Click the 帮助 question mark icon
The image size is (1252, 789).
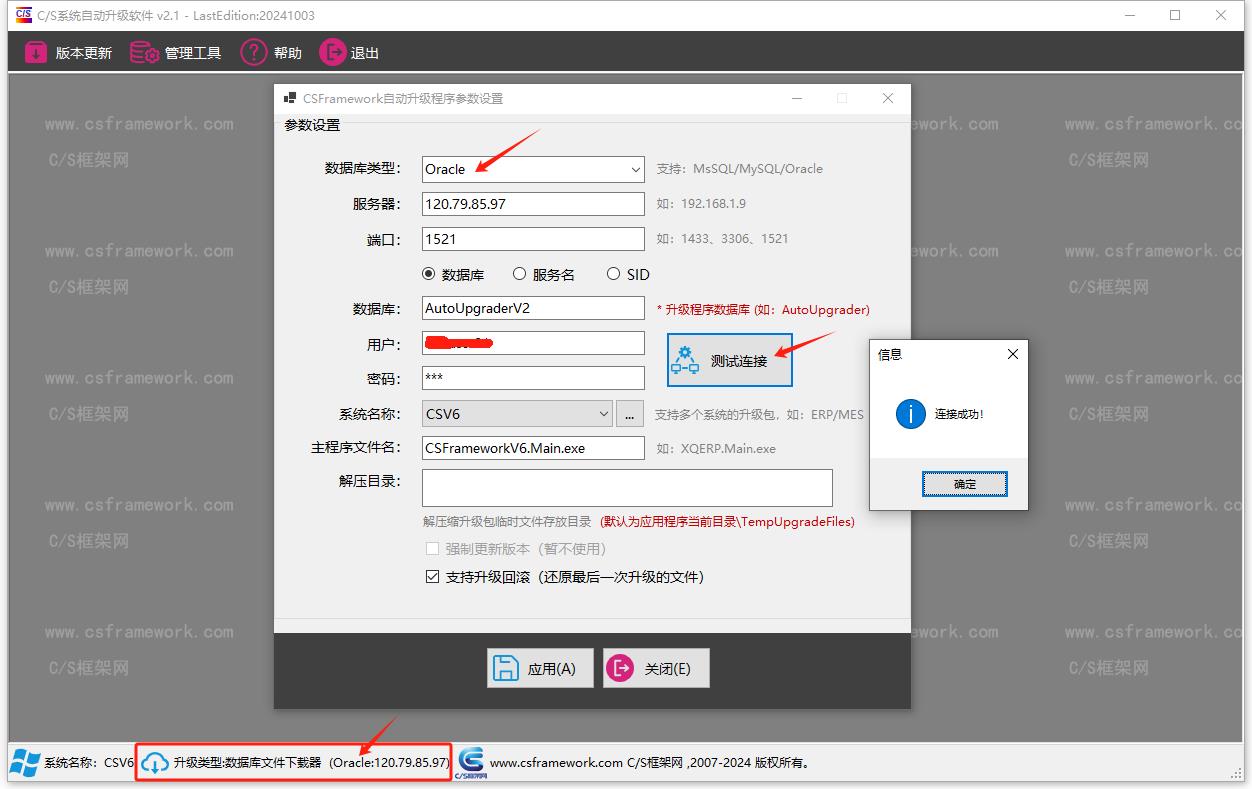(254, 53)
